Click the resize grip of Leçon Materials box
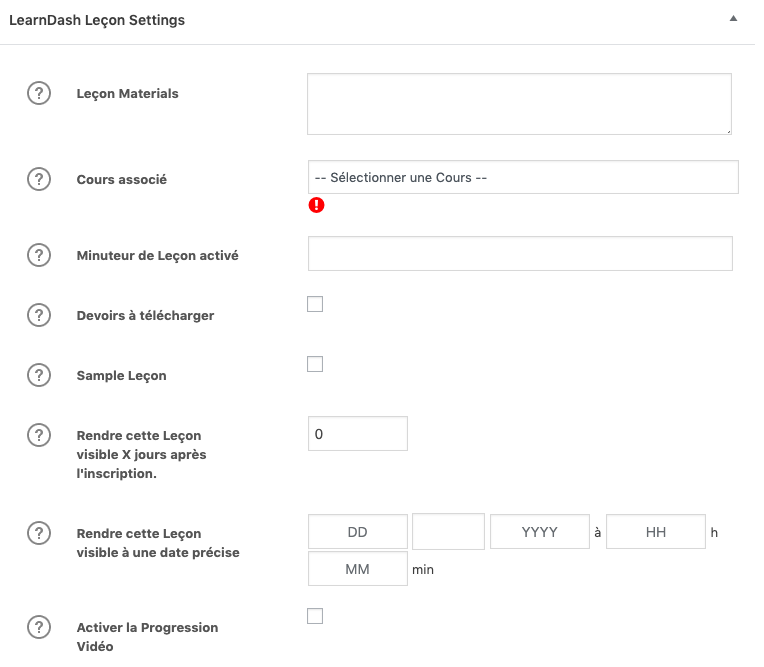 pyautogui.click(x=728, y=132)
